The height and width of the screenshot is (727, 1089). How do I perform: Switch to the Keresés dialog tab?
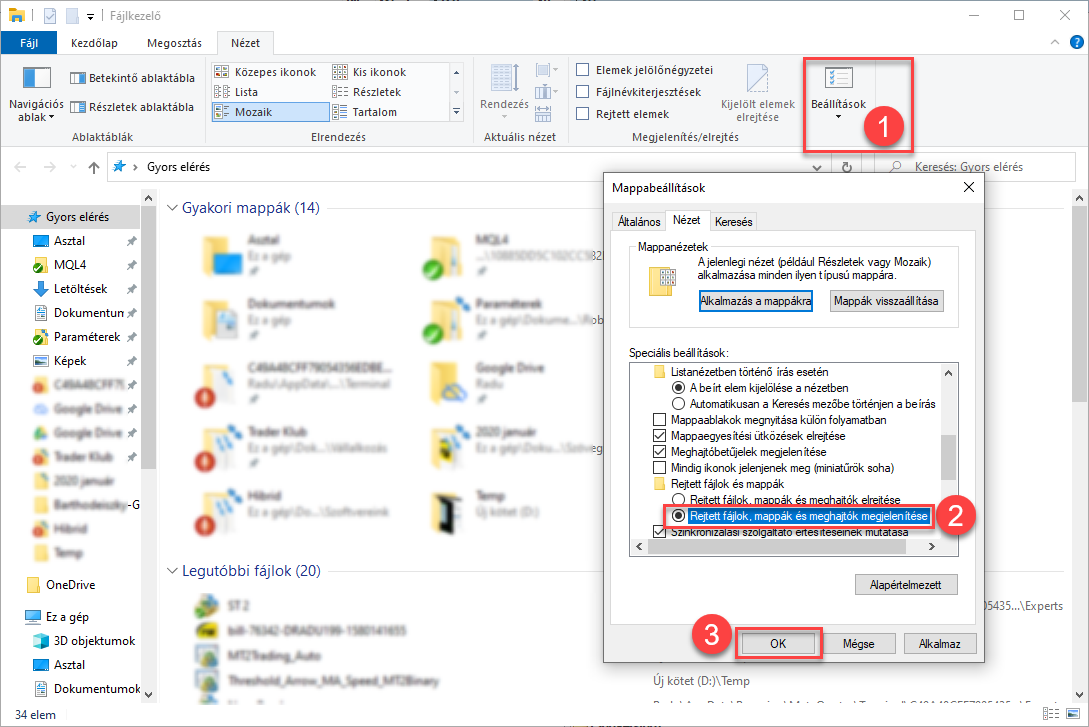point(733,222)
